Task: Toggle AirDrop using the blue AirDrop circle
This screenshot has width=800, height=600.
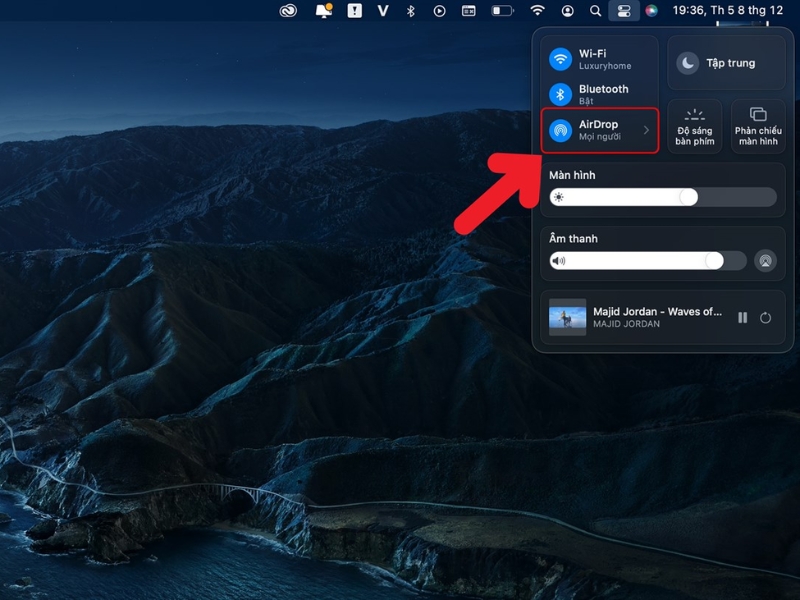Action: pyautogui.click(x=560, y=130)
